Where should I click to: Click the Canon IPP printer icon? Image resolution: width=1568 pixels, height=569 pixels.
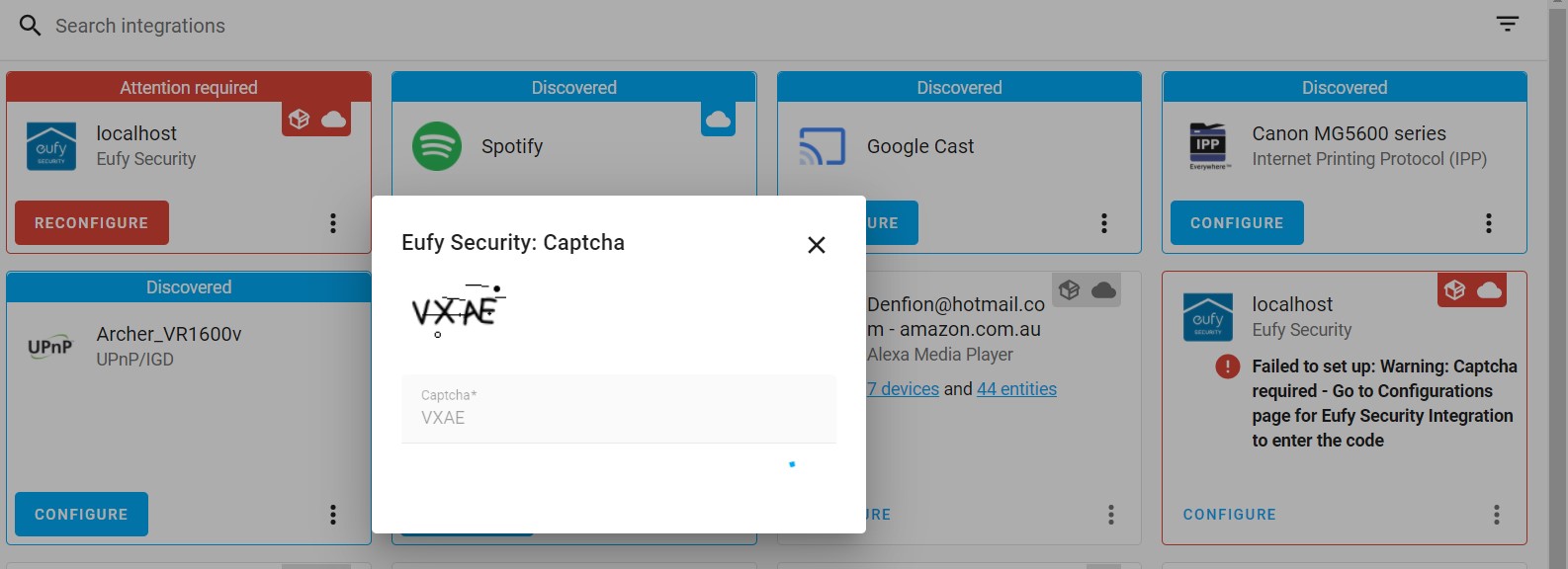pyautogui.click(x=1208, y=146)
